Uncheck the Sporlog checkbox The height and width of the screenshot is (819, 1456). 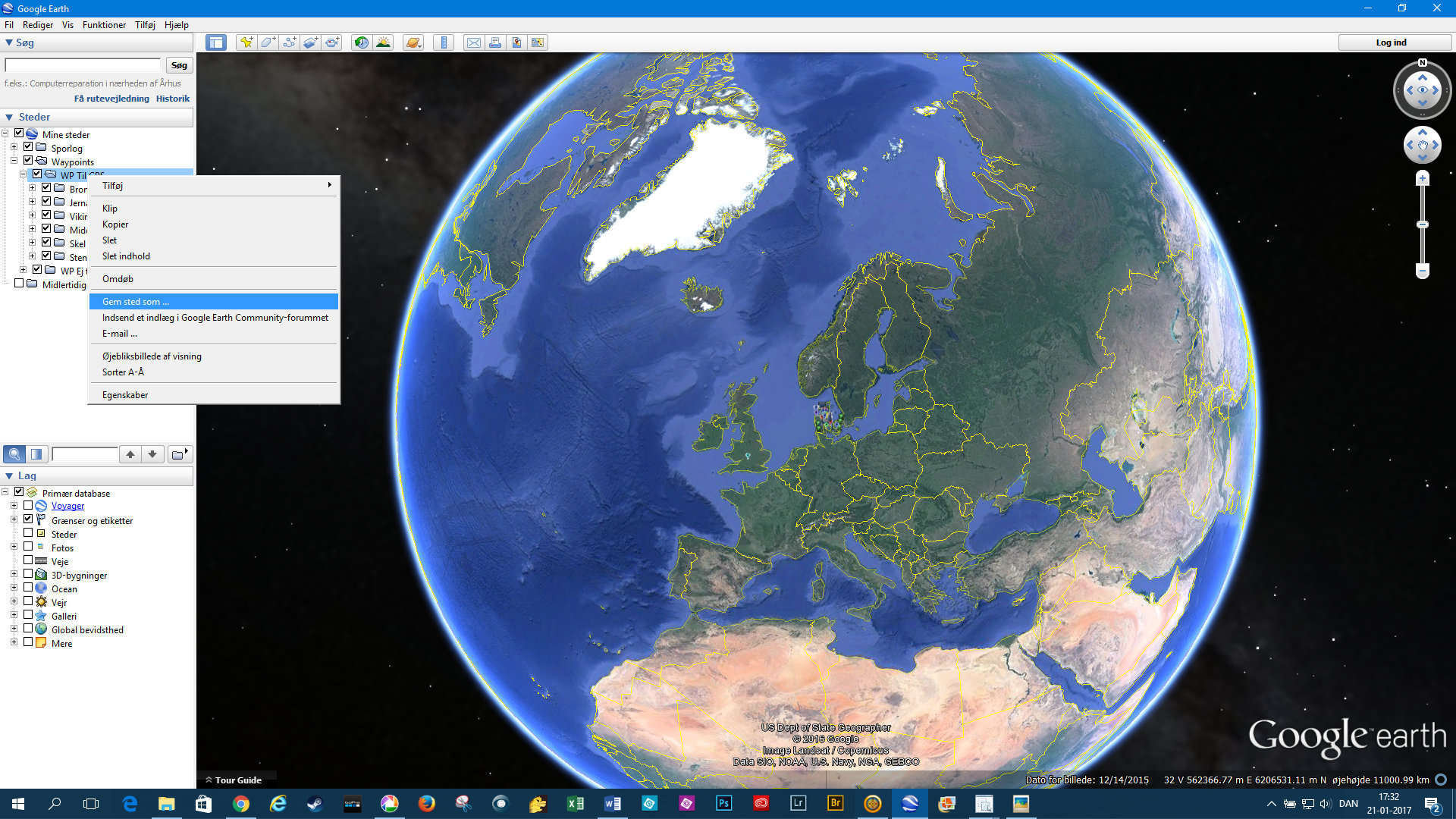(x=28, y=147)
